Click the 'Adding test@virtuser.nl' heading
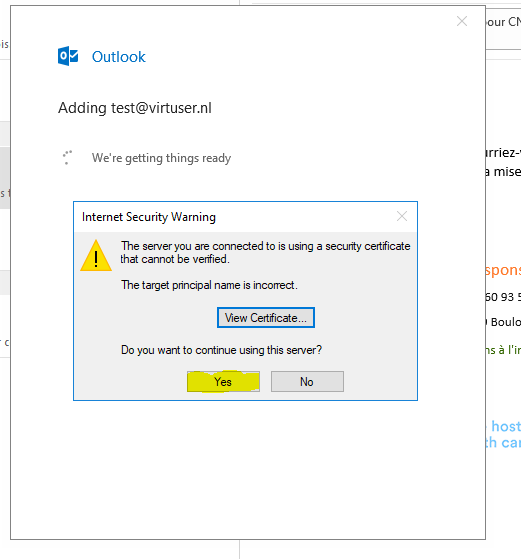 coord(135,108)
